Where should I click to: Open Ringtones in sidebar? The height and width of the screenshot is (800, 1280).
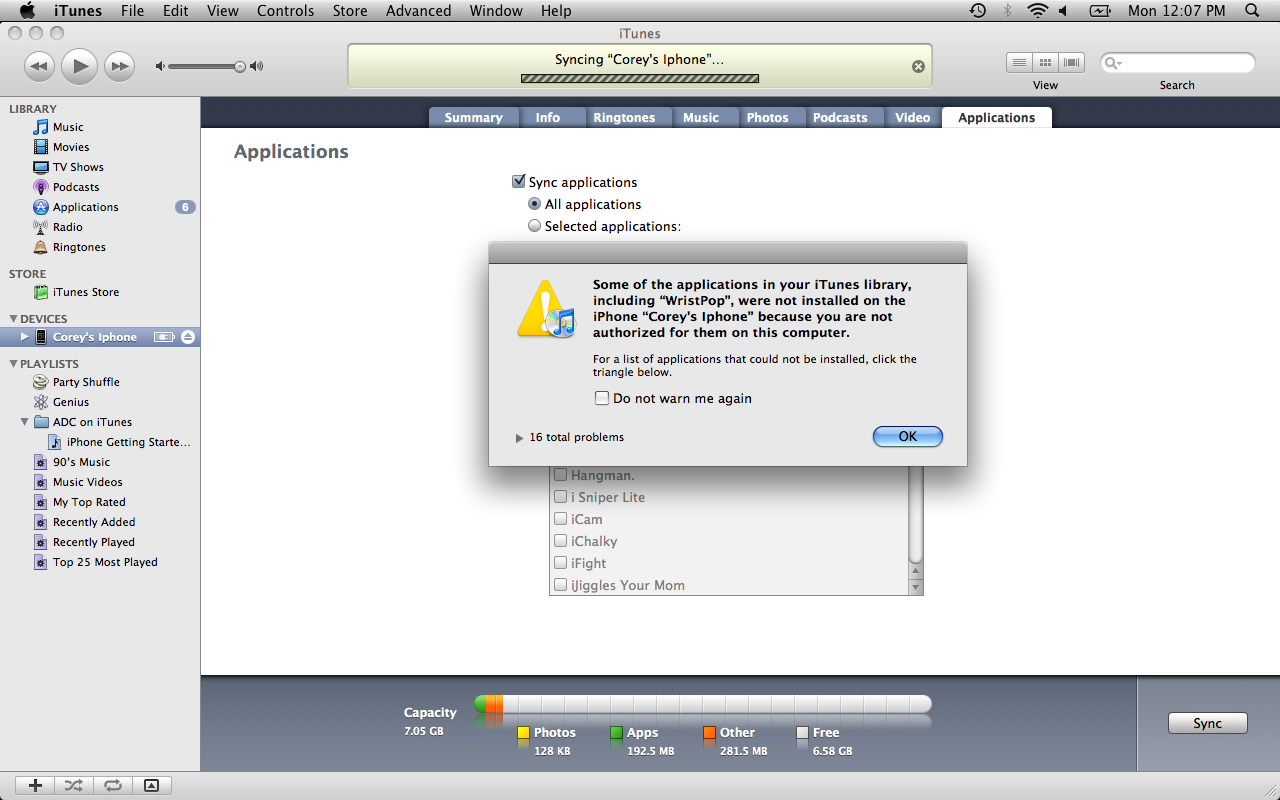(79, 247)
